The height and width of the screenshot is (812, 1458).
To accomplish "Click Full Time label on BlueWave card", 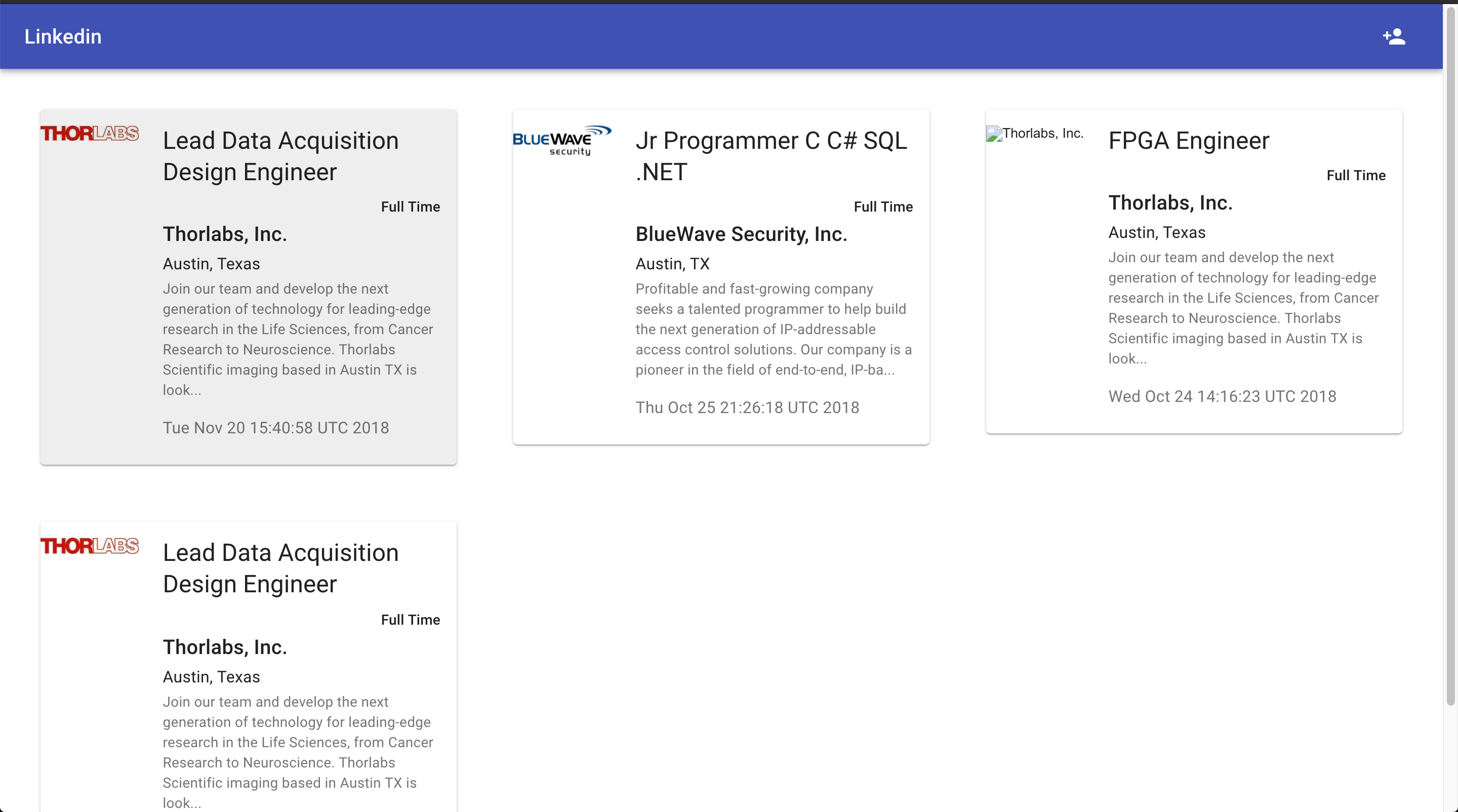I will tap(883, 207).
